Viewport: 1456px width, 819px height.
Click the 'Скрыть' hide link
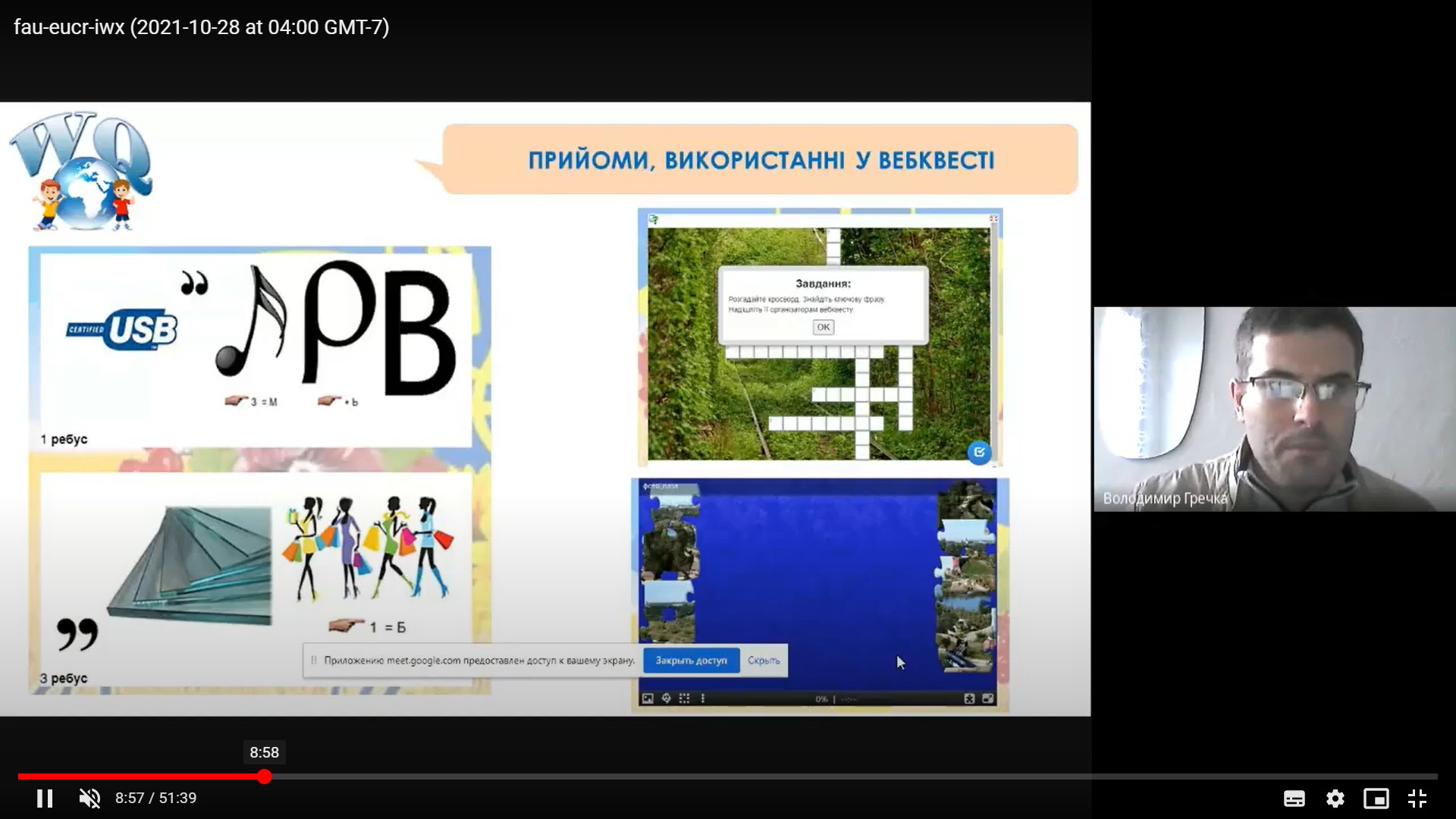763,661
